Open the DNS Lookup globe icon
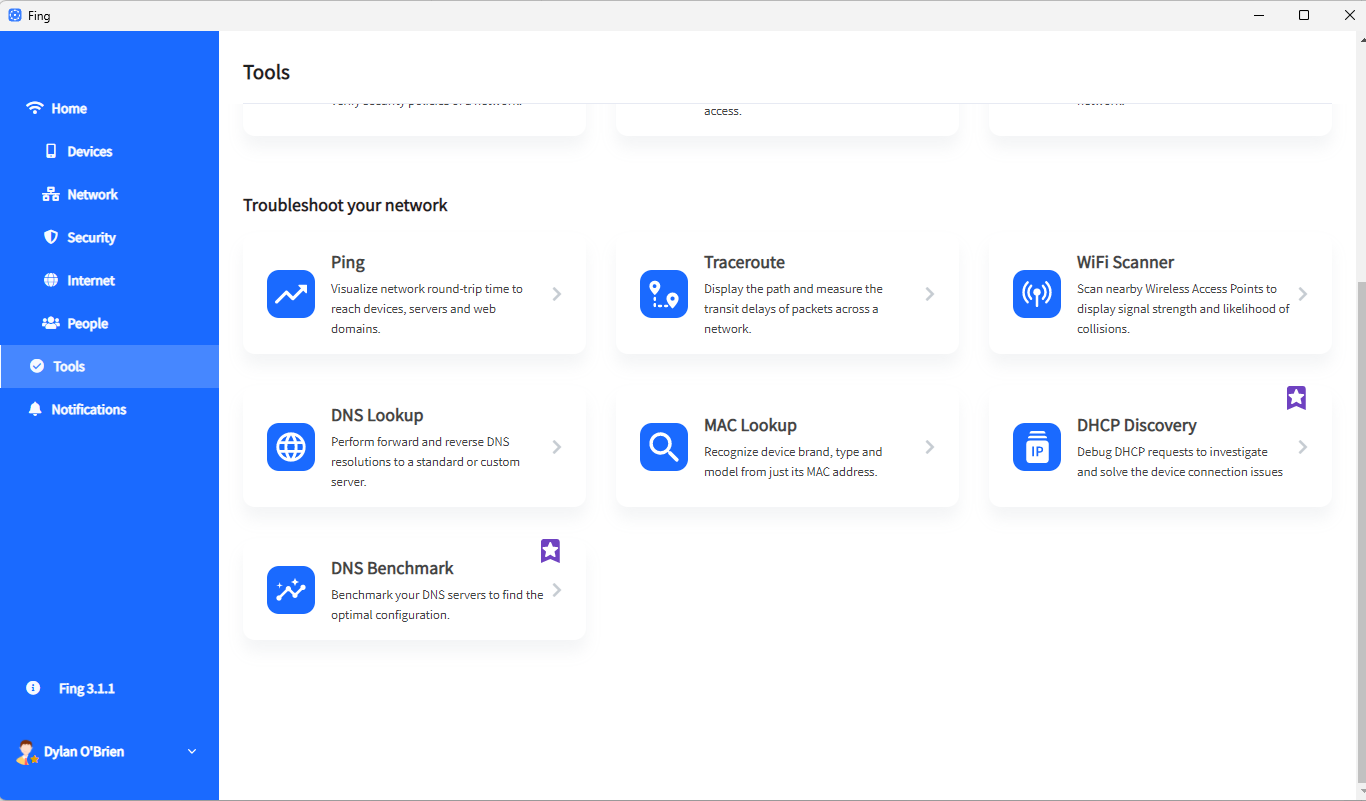The image size is (1366, 801). click(290, 447)
